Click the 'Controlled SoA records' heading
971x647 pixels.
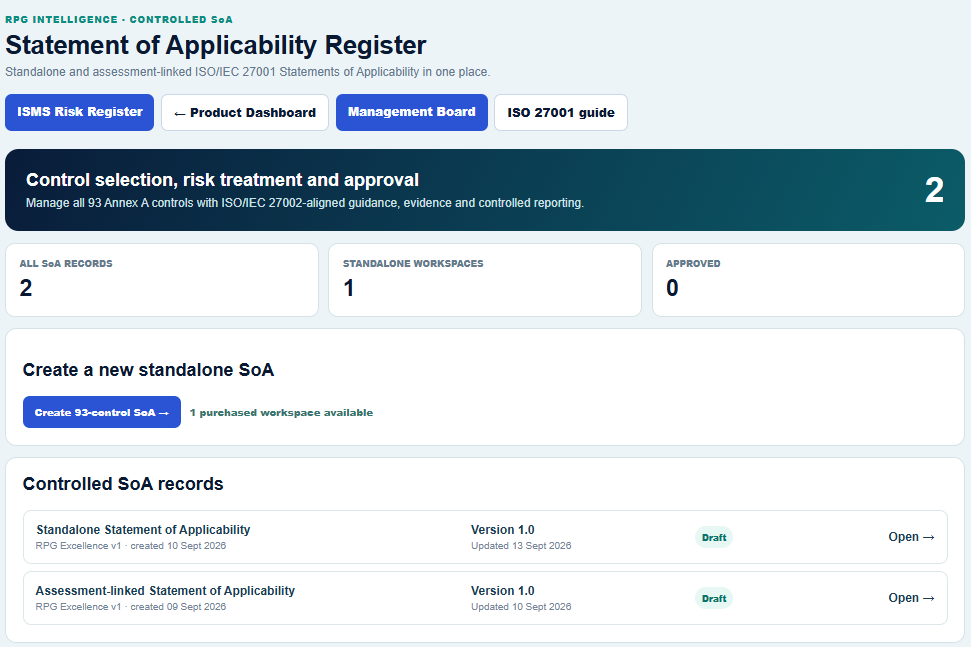tap(123, 484)
